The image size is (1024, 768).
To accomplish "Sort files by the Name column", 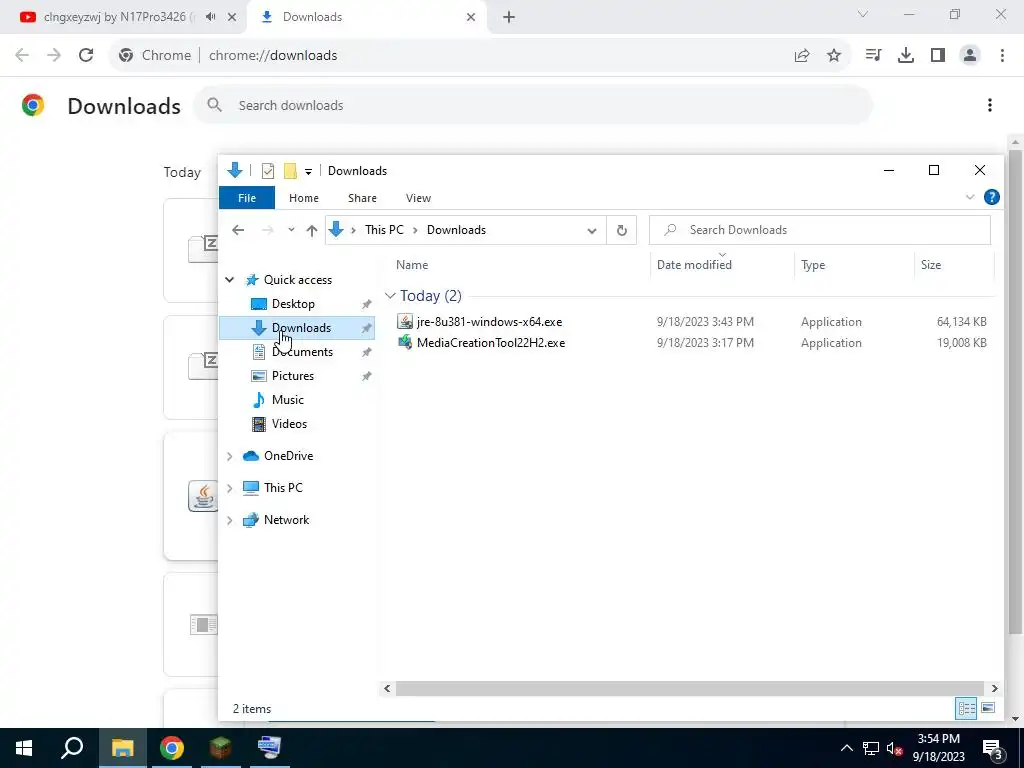I will 412,265.
